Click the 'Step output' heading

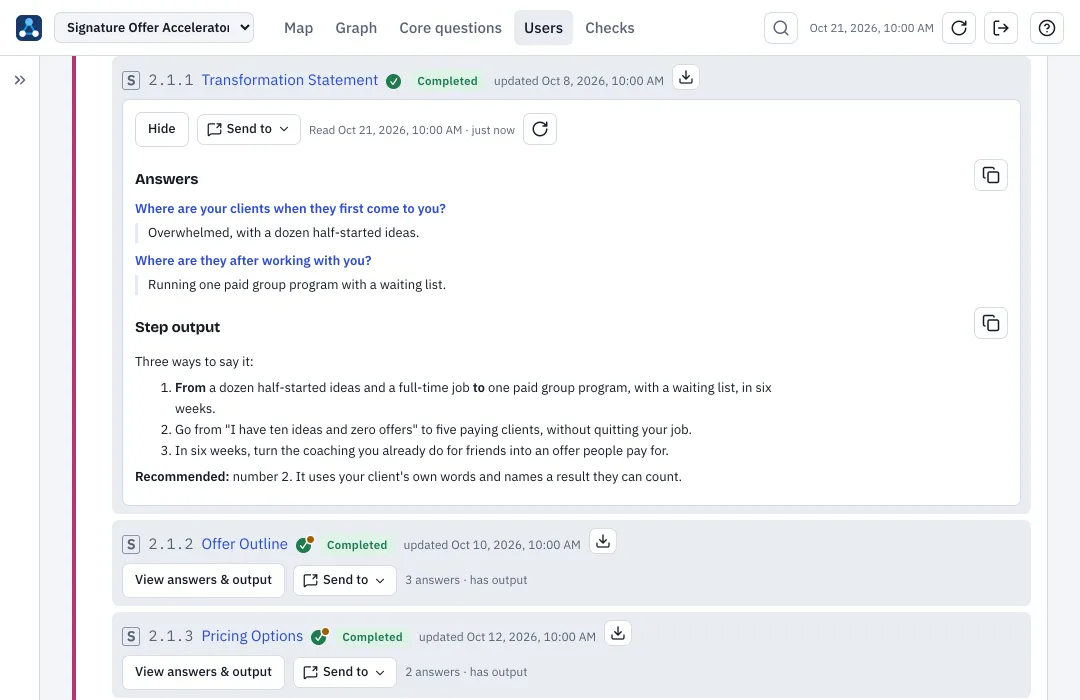(178, 327)
